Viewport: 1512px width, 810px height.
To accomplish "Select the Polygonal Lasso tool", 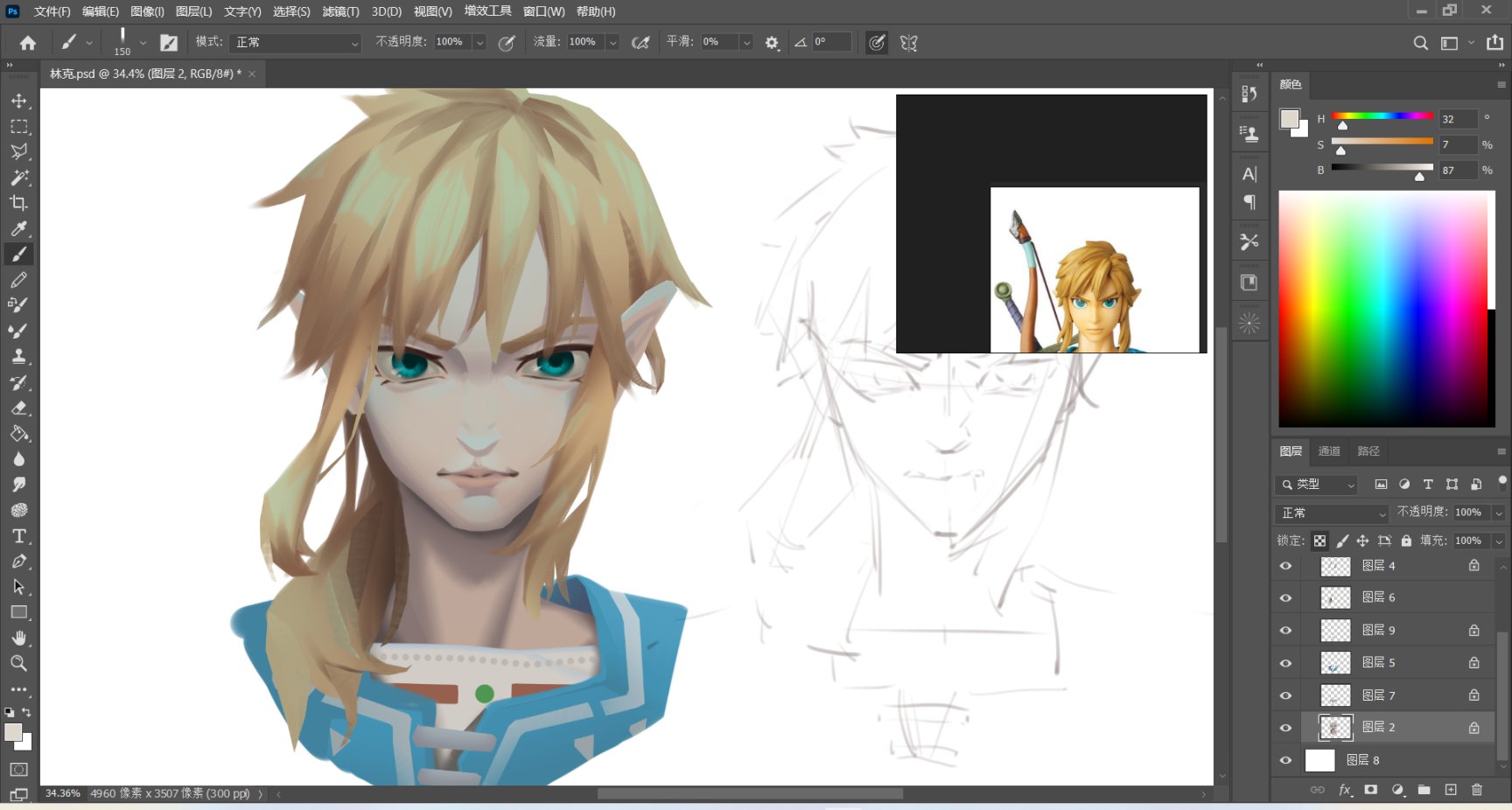I will [x=18, y=152].
